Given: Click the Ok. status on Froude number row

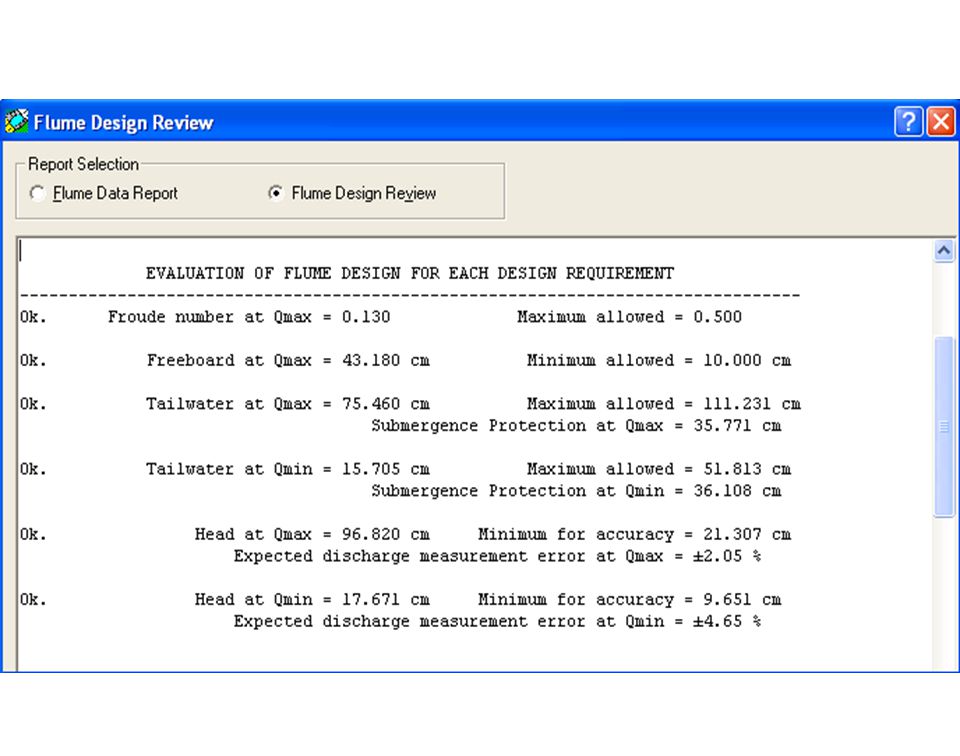Looking at the screenshot, I should pos(32,316).
